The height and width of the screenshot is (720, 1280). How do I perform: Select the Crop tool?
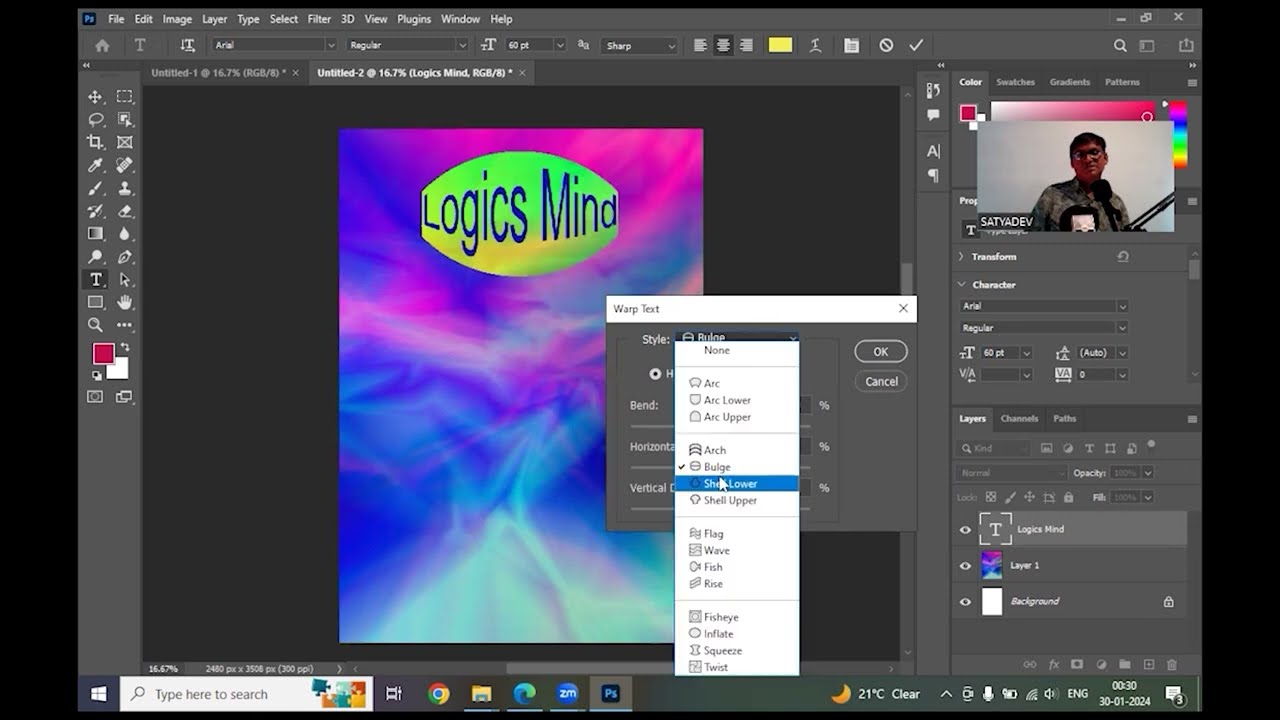point(95,143)
